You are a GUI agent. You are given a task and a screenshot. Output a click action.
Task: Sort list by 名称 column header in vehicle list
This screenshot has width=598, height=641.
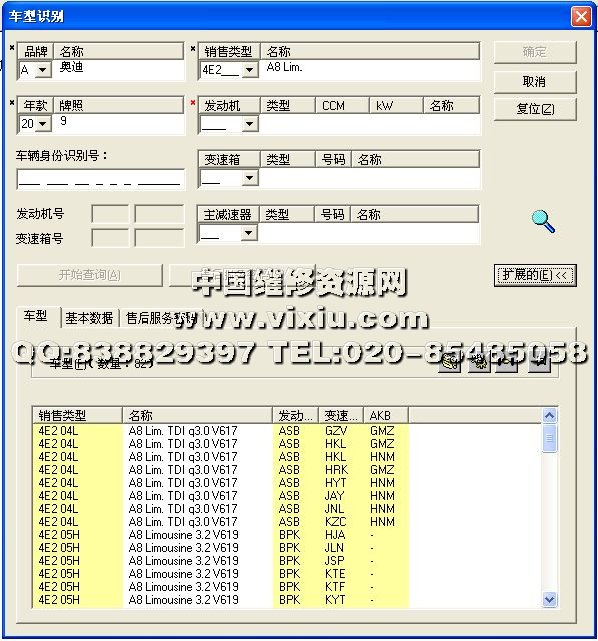point(197,415)
